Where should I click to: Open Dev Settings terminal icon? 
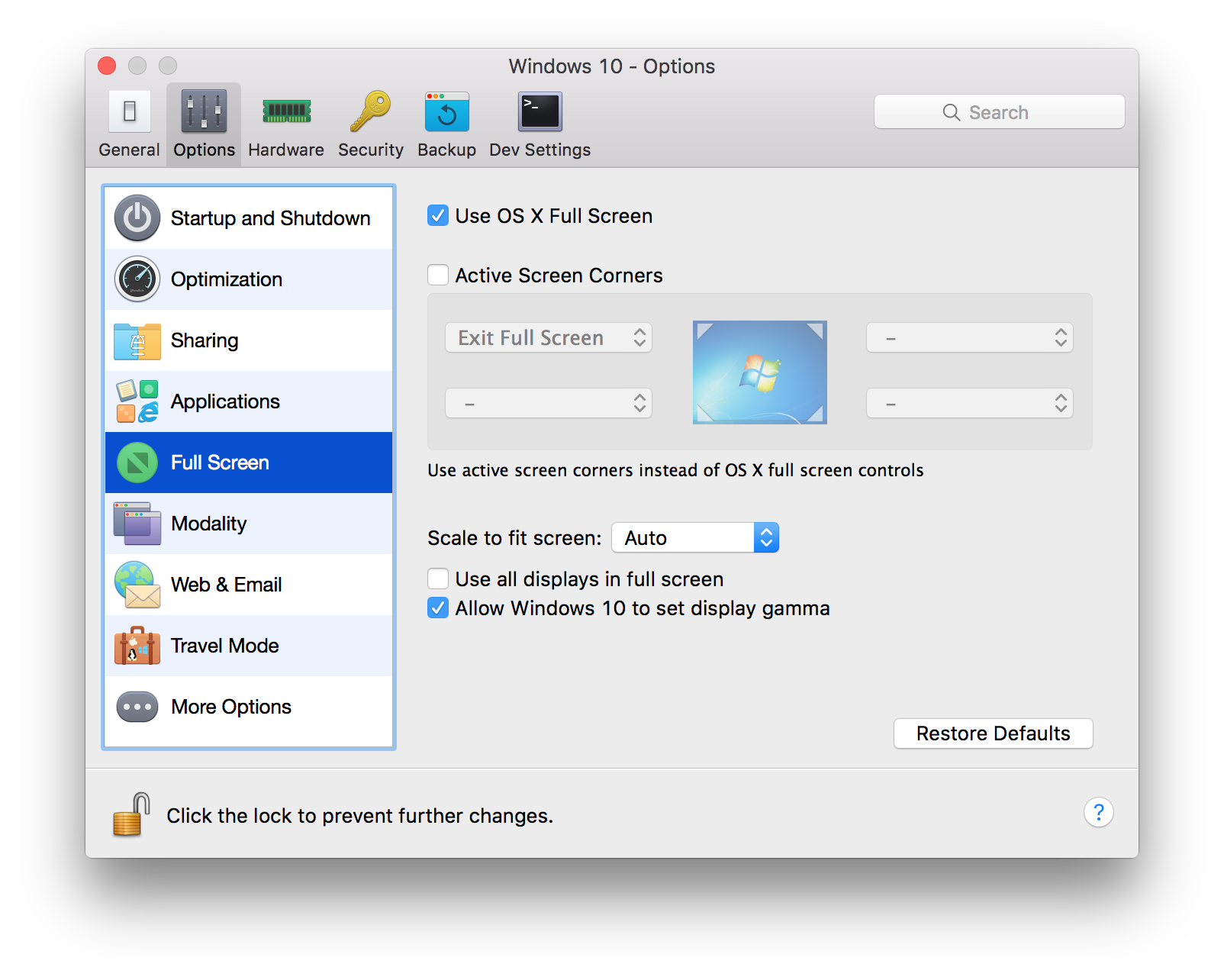[x=540, y=112]
